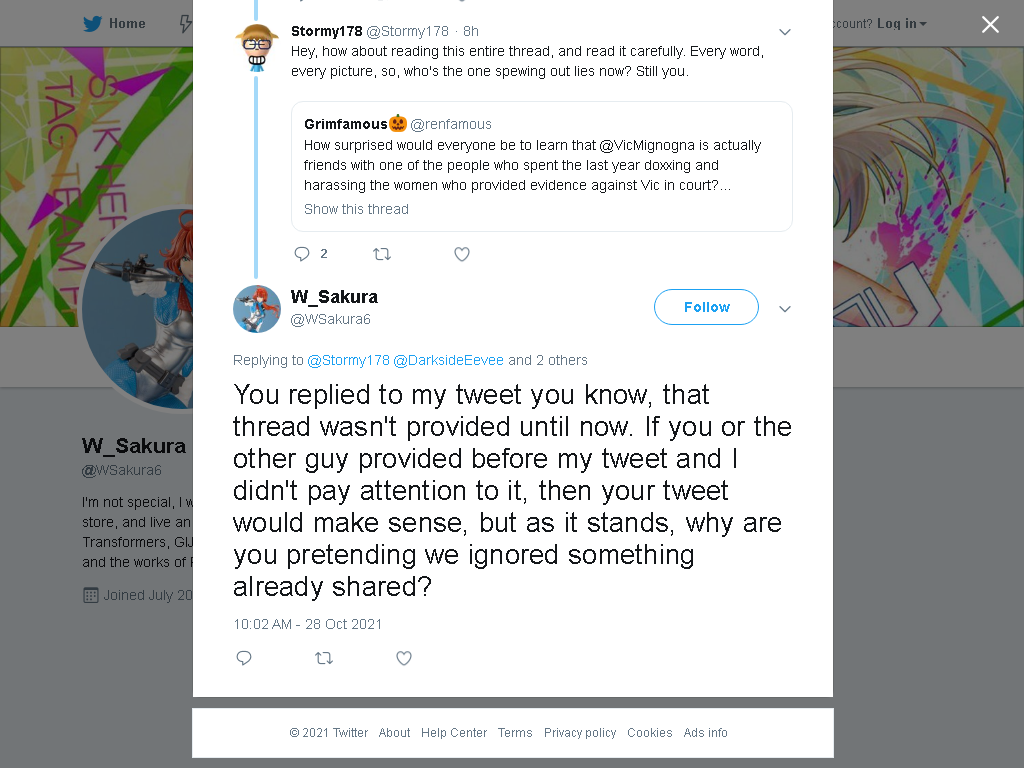
Task: Open Stormy178's avatar picture
Action: (257, 48)
